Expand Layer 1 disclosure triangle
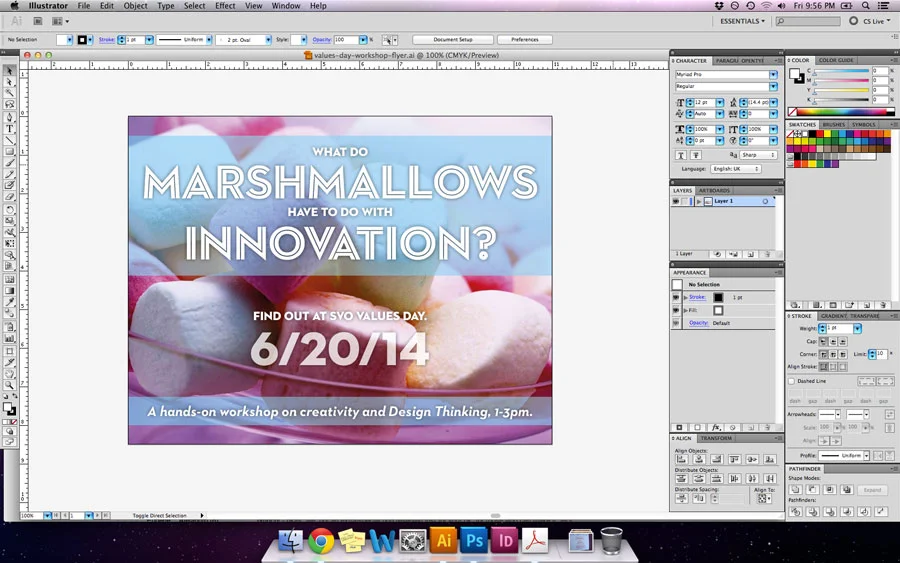Image resolution: width=900 pixels, height=563 pixels. (x=699, y=201)
